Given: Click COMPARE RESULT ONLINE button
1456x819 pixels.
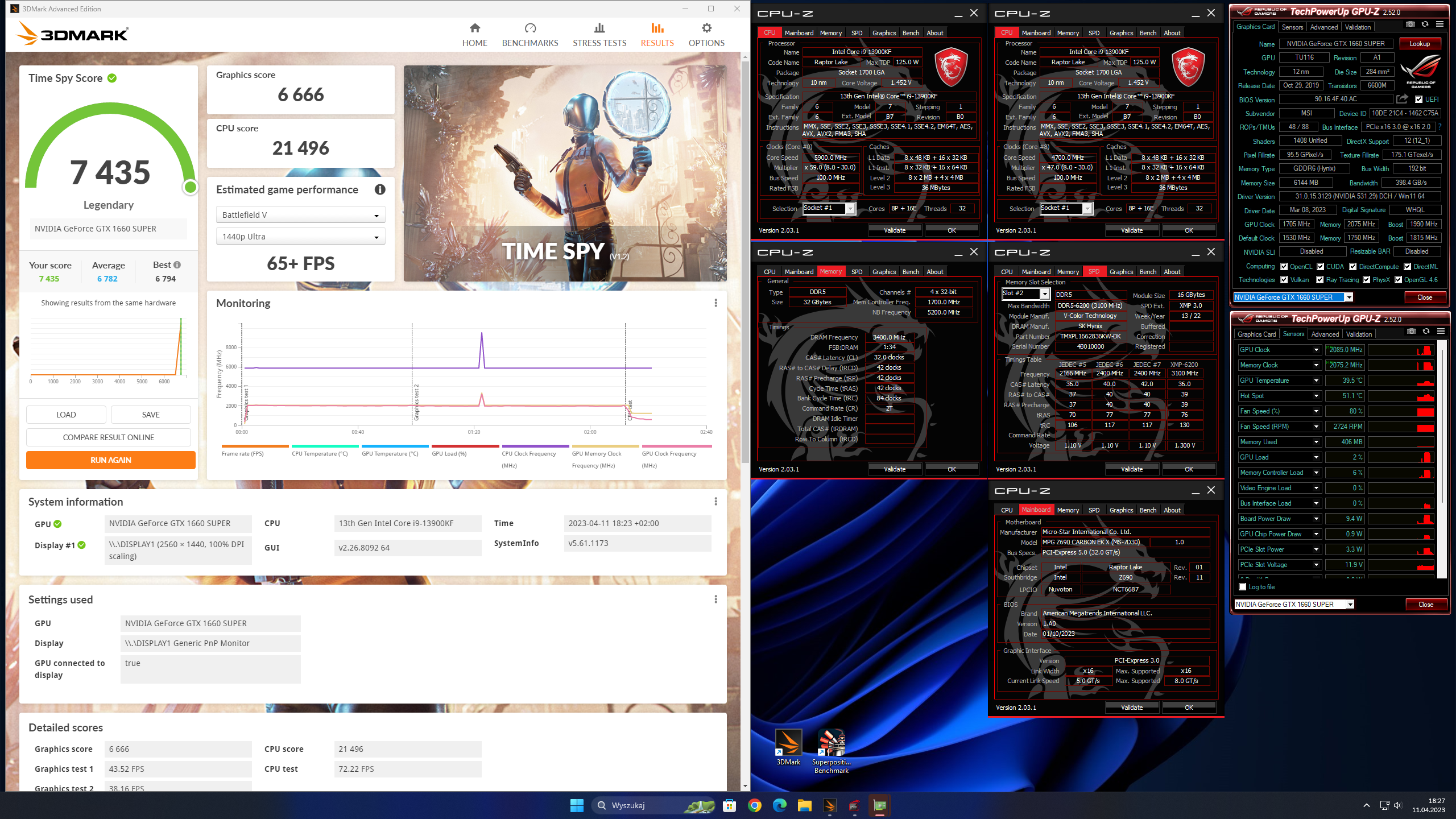Looking at the screenshot, I should pyautogui.click(x=109, y=437).
